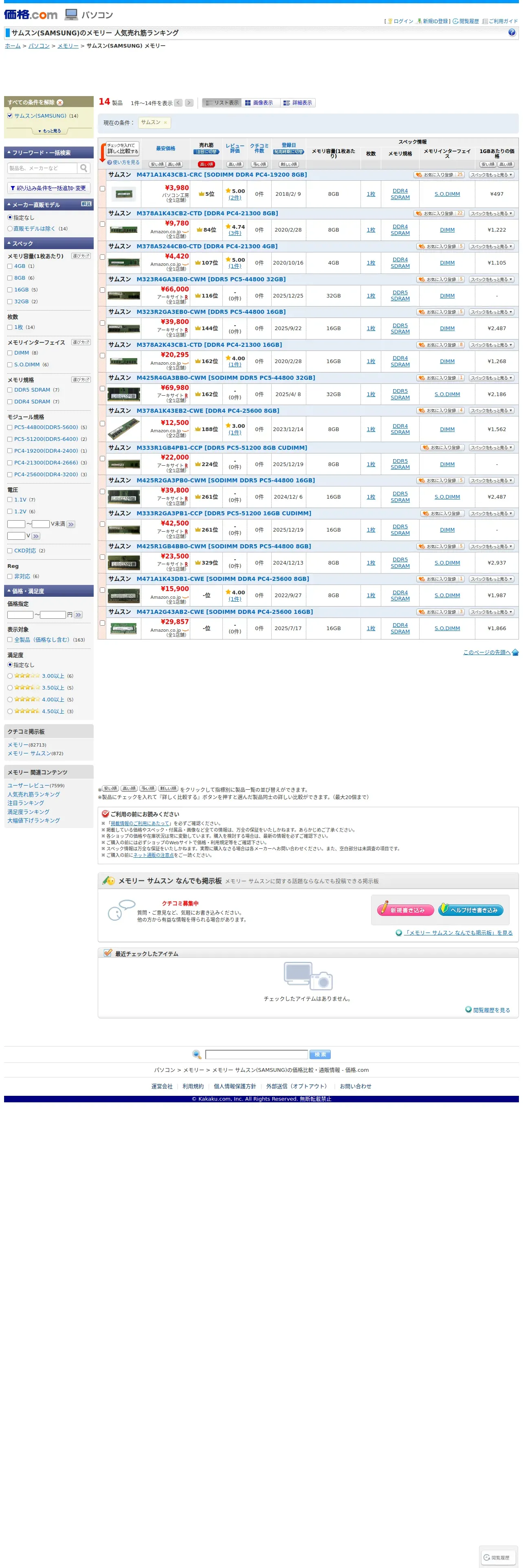
Task: Open 閲覧履歴を見る link icon
Action: (468, 1009)
